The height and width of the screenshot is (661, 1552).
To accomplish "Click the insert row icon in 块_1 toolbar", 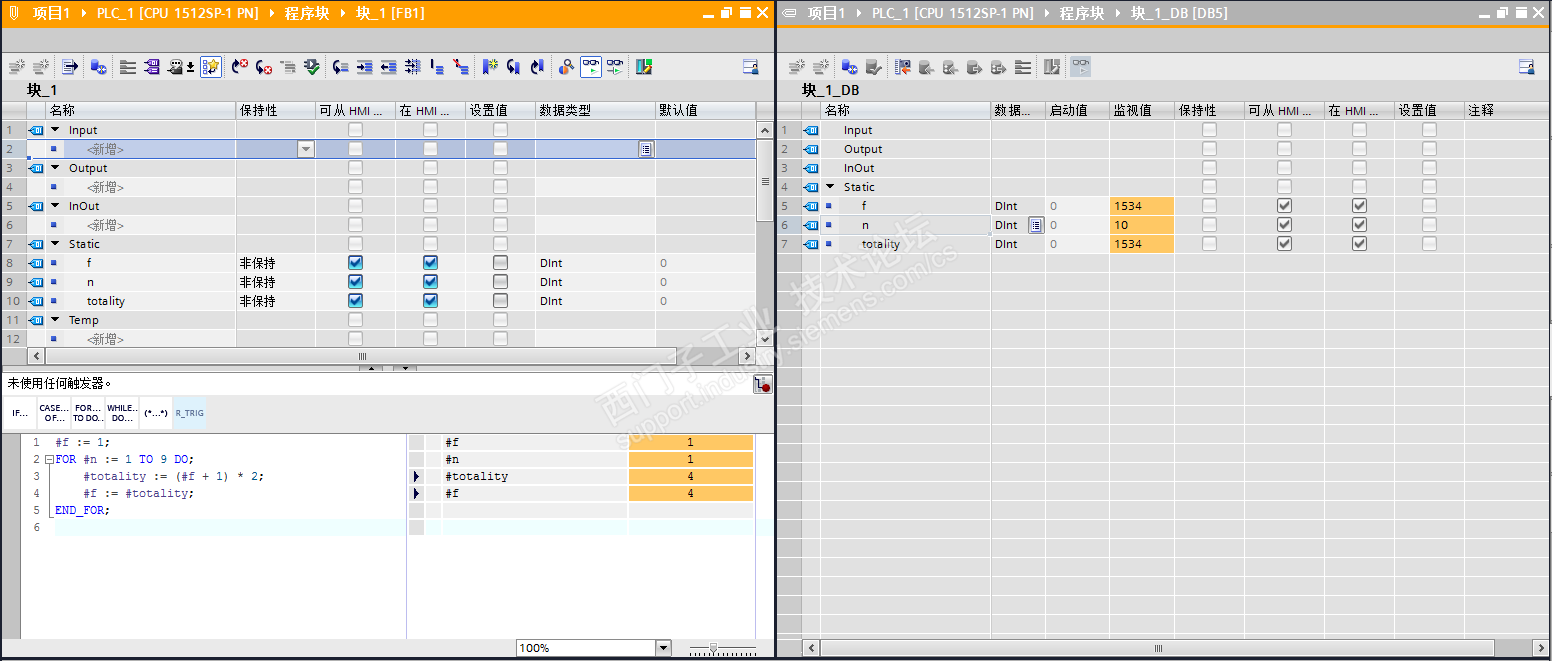I will click(16, 67).
